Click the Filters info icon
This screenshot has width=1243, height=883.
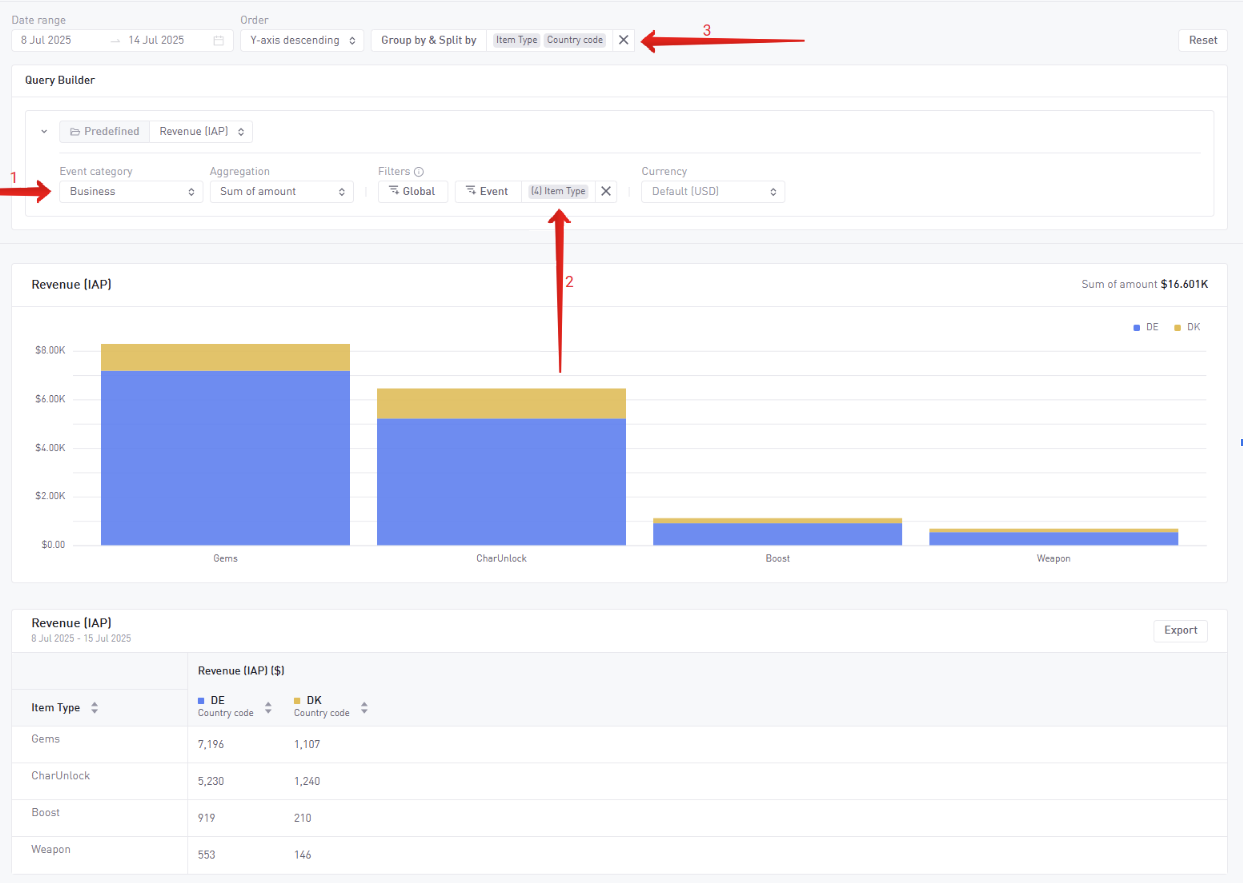point(419,172)
